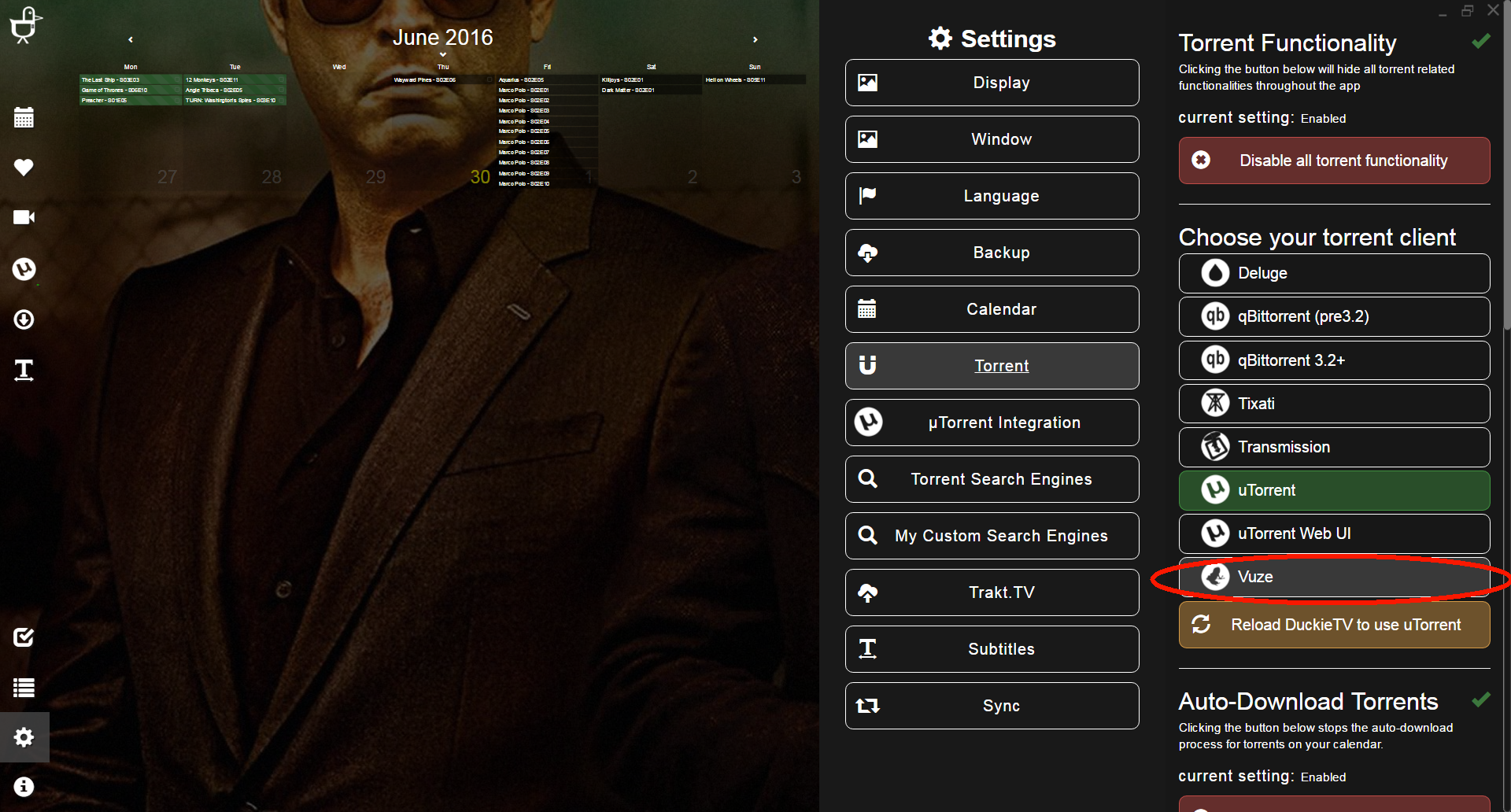The width and height of the screenshot is (1511, 812).
Task: Open the Calendar settings tab
Action: [992, 309]
